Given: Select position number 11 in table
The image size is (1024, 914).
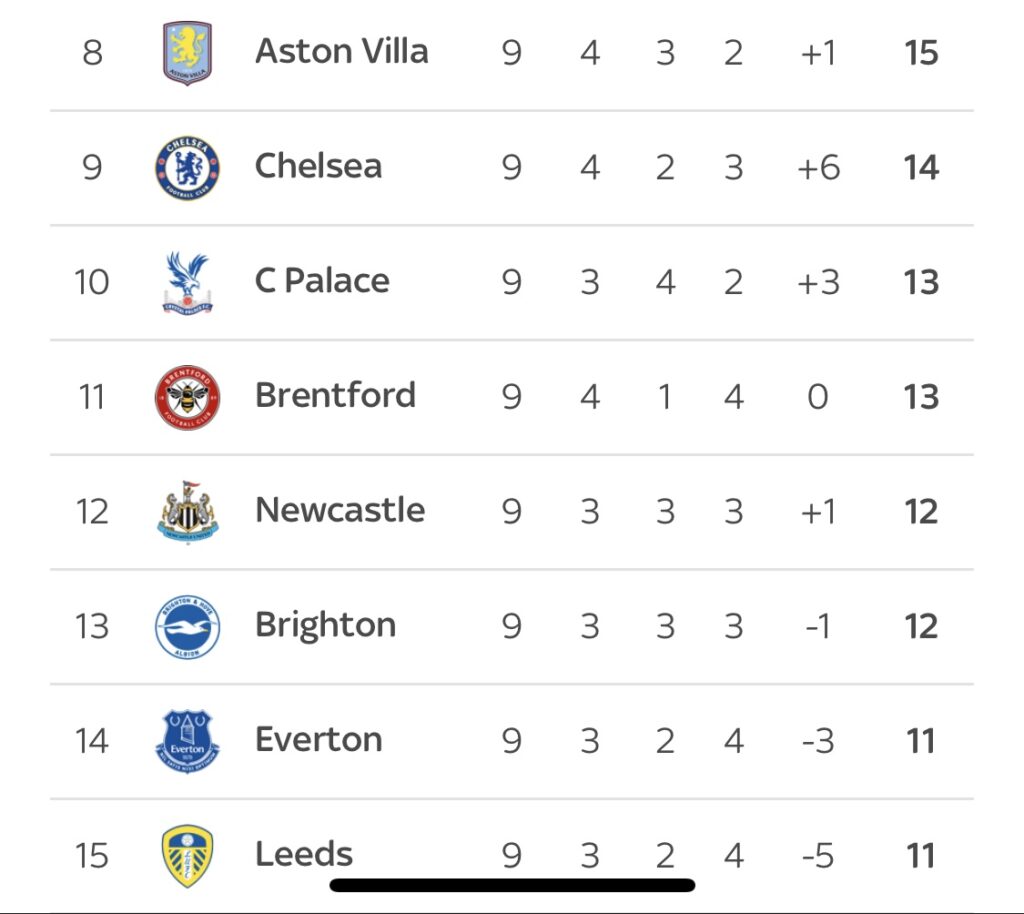Looking at the screenshot, I should [x=92, y=397].
